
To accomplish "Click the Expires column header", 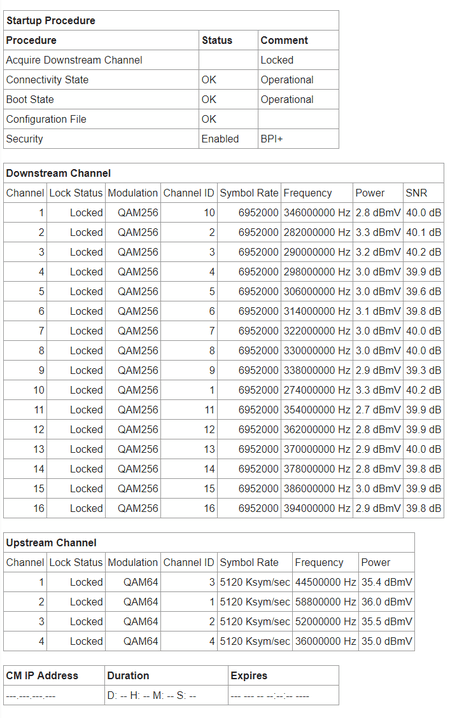I will coord(249,675).
